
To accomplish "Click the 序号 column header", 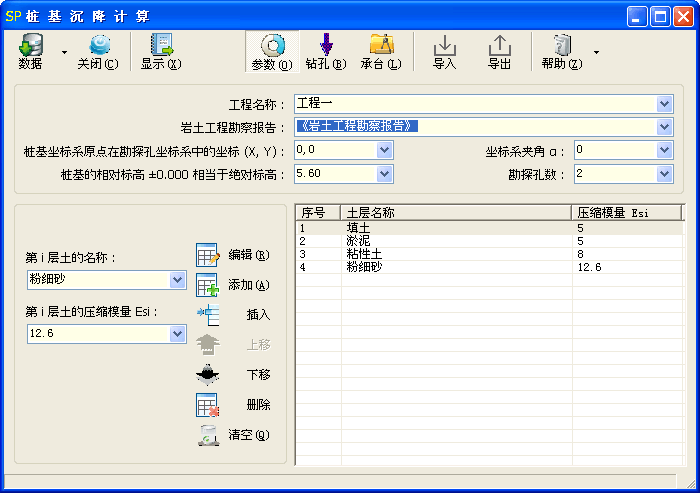I will point(318,213).
